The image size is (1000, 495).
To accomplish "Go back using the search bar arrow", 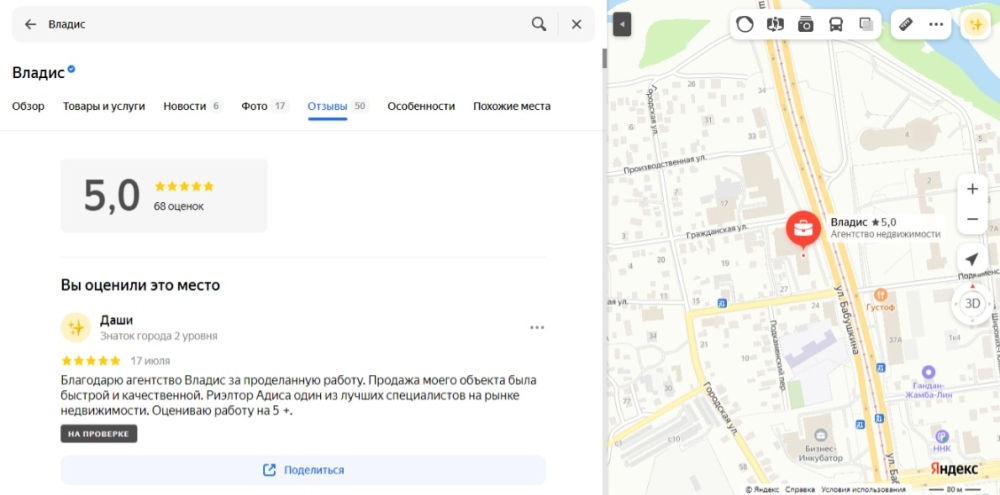I will (30, 24).
